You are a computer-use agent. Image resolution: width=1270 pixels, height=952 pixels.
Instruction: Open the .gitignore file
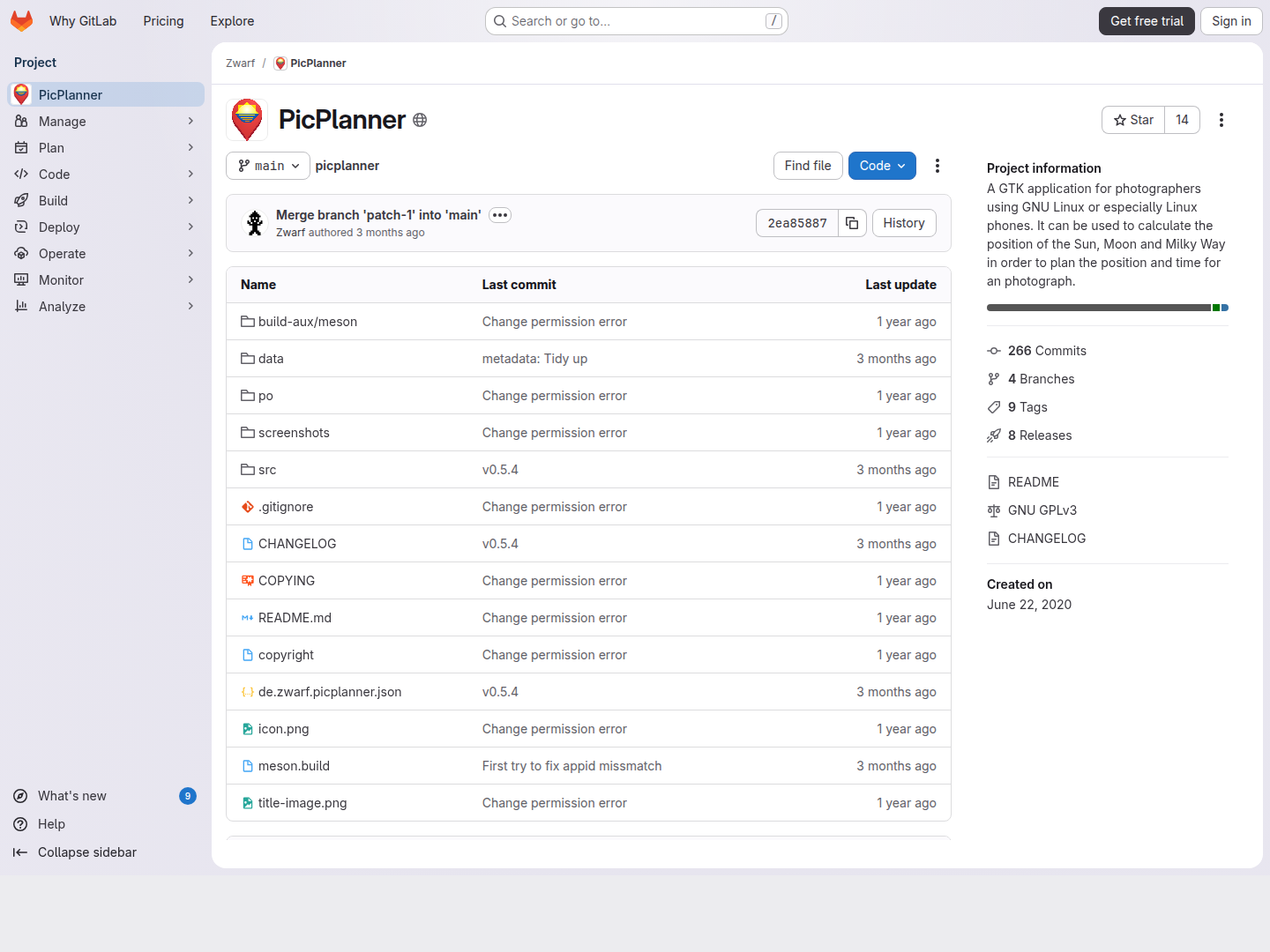[x=286, y=507]
